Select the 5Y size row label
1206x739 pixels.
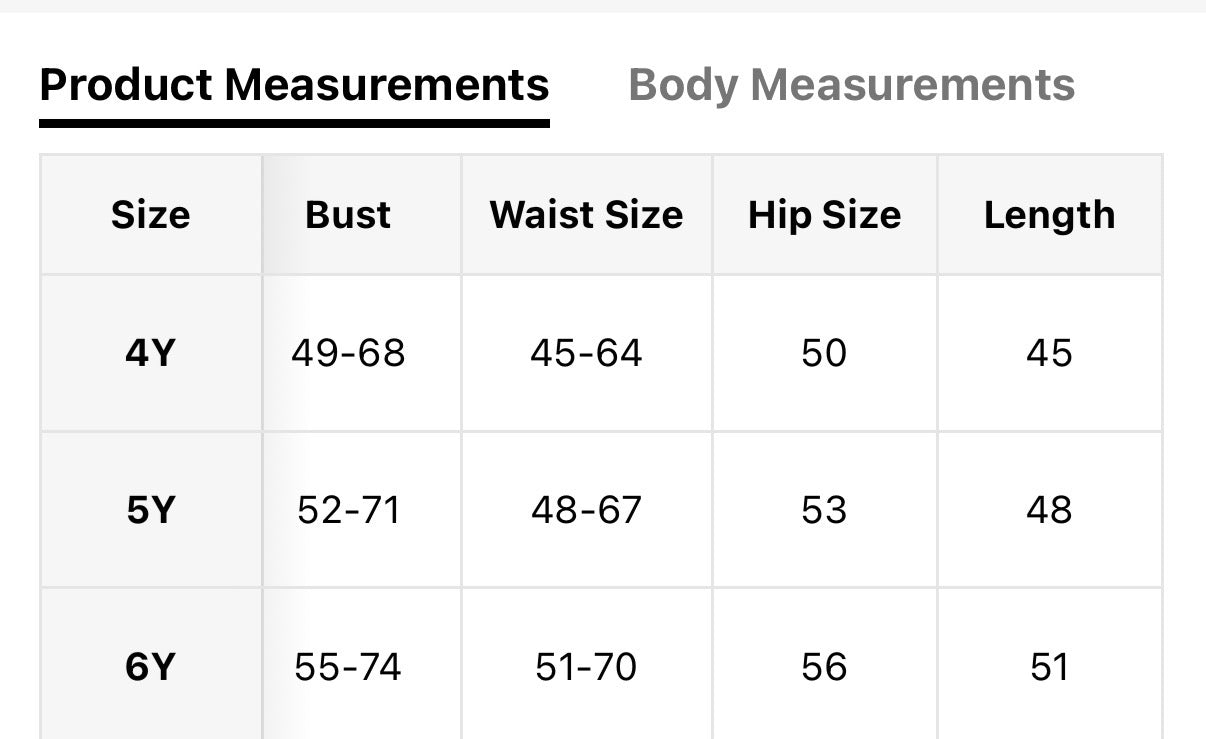pyautogui.click(x=150, y=510)
